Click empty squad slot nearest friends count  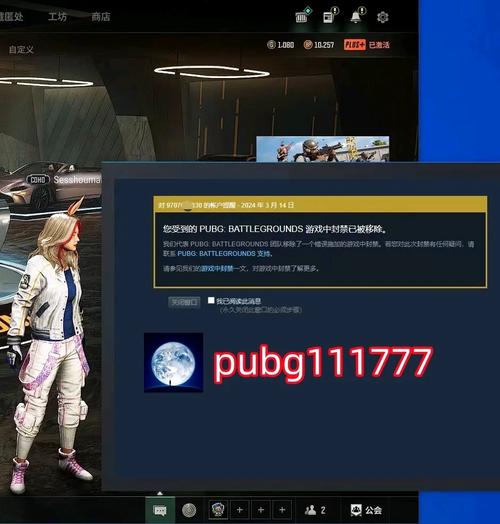(282, 510)
